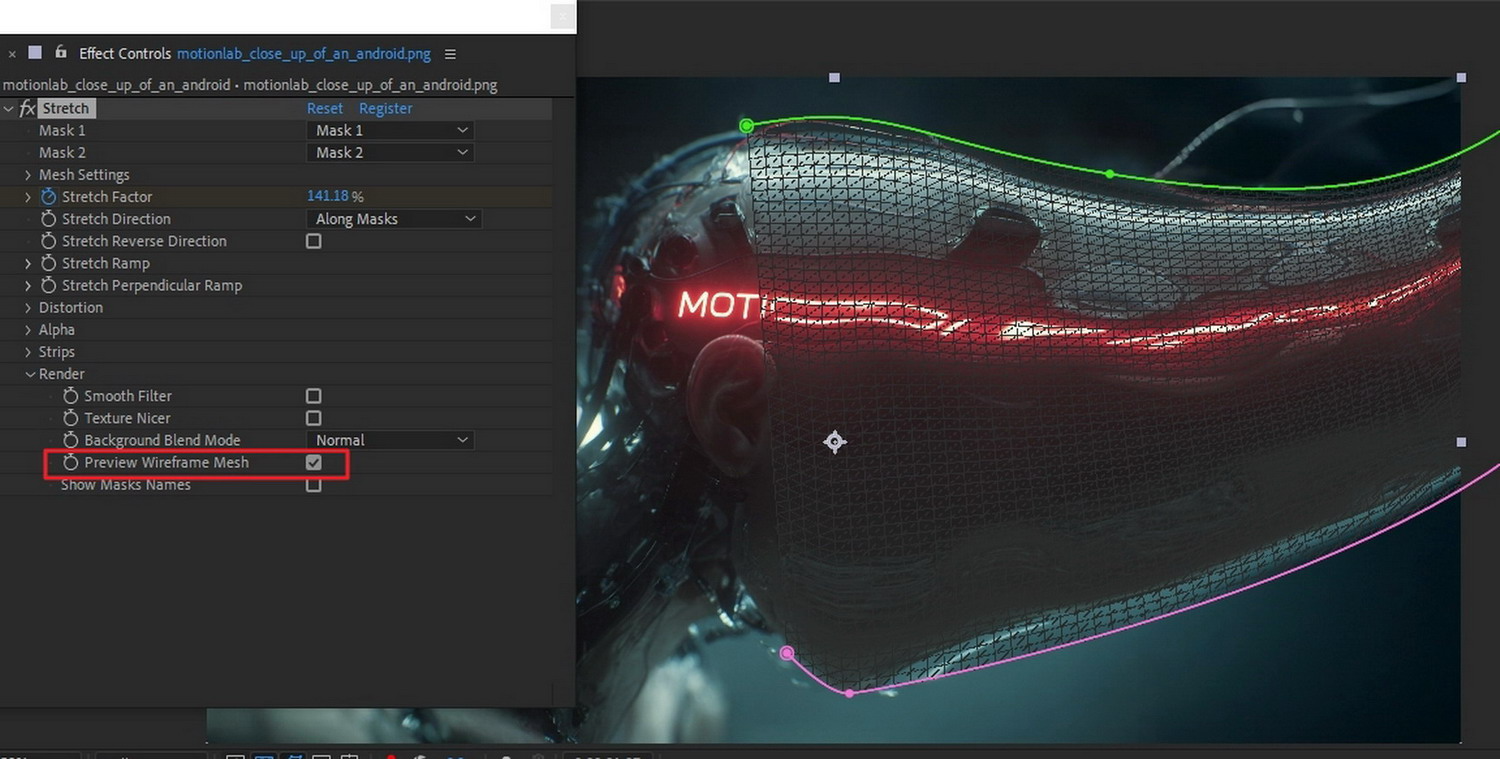Expand the Stretch Perpendicular Ramp property

coord(28,285)
